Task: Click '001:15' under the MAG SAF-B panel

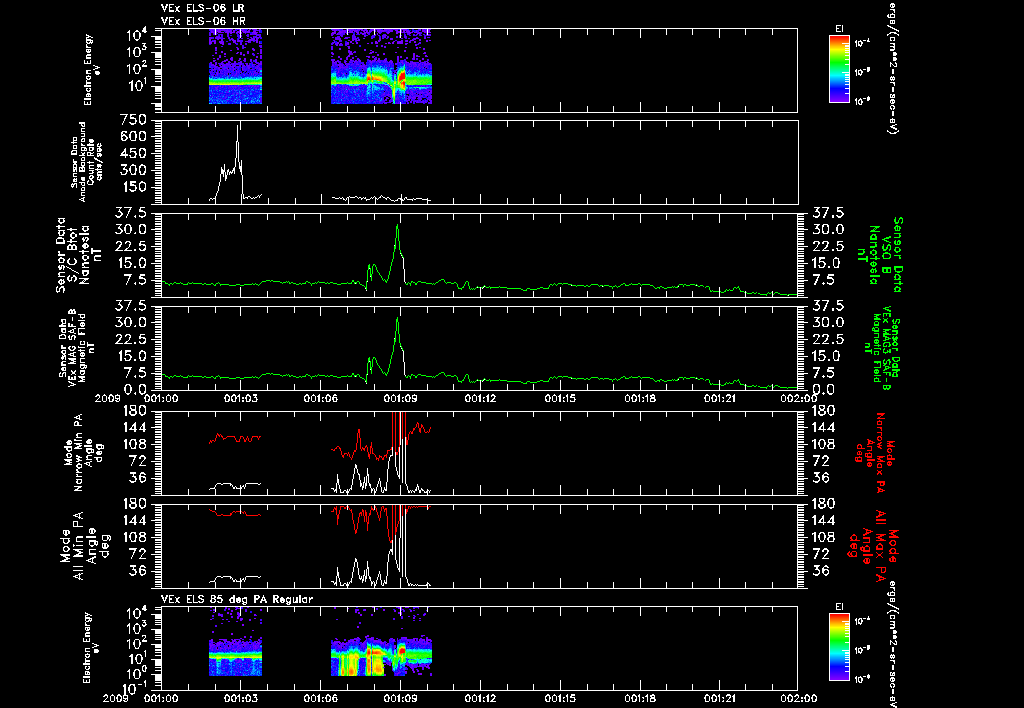Action: [560, 398]
